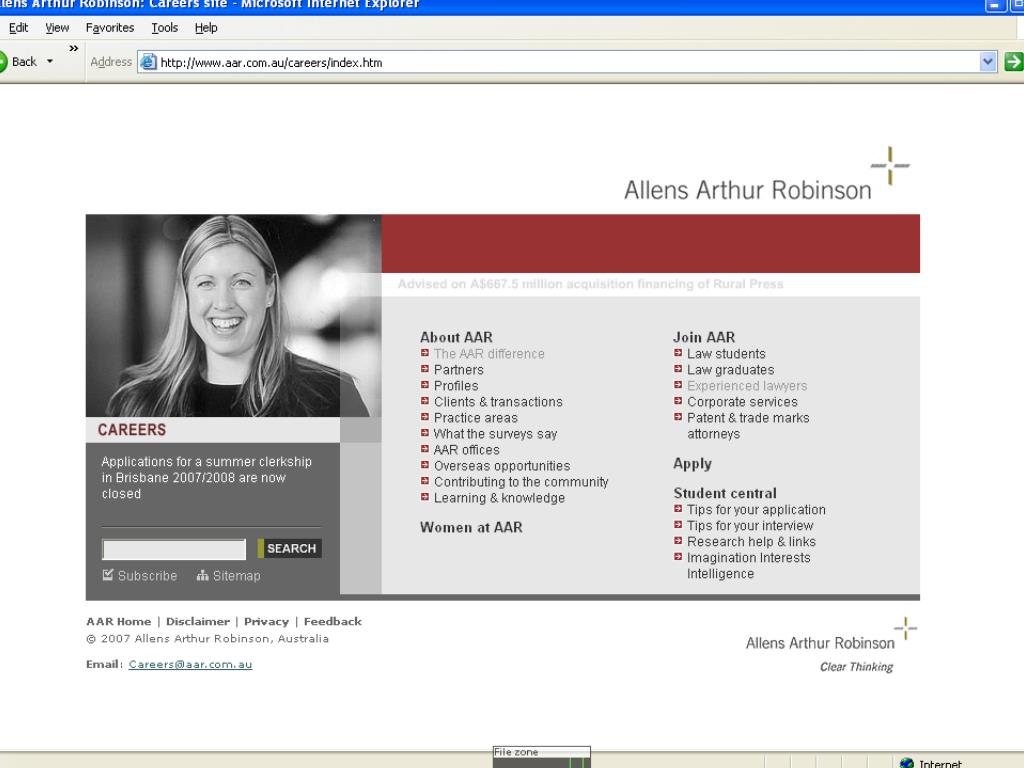Open the Practice areas link
The image size is (1024, 768).
coord(475,417)
